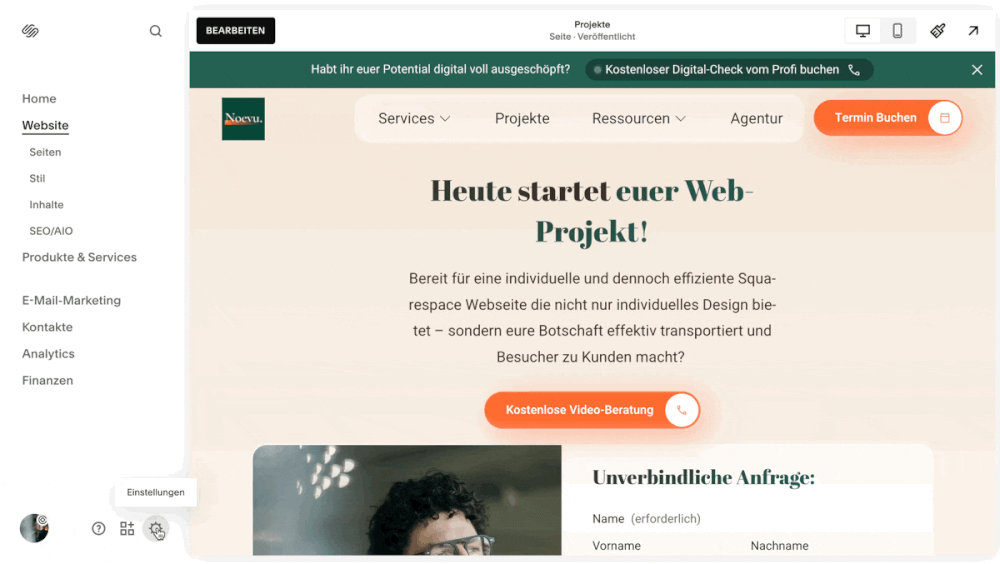Click the help question mark icon

98,528
